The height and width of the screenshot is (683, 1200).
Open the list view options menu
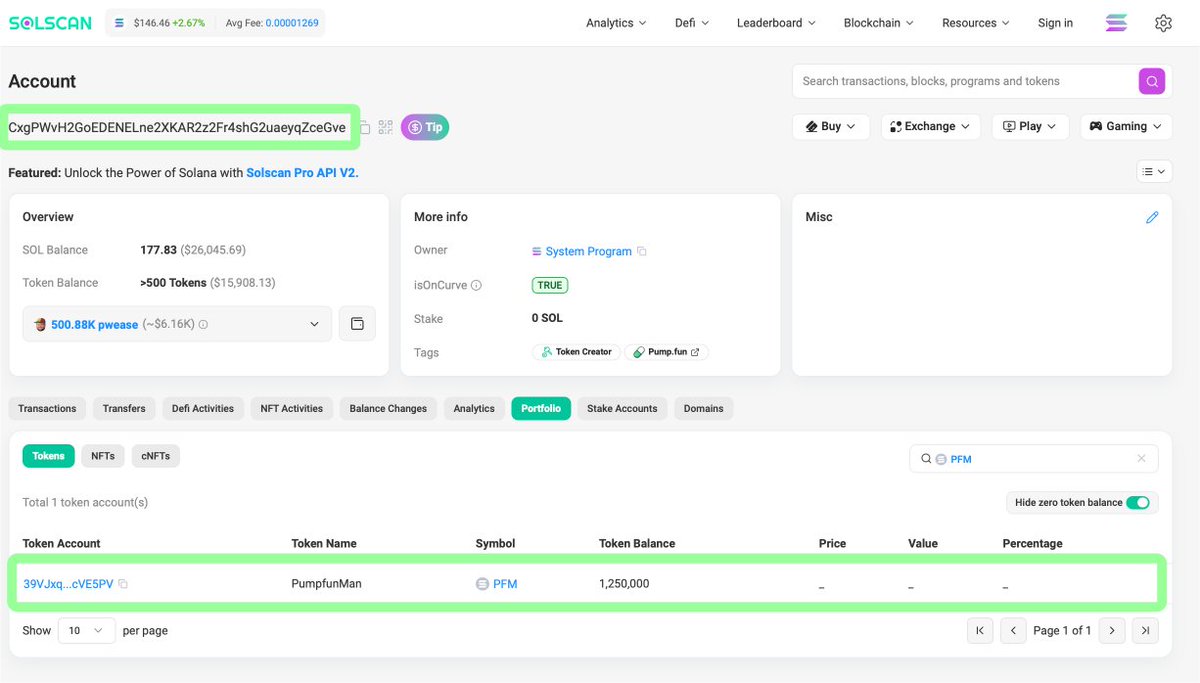tap(1153, 172)
